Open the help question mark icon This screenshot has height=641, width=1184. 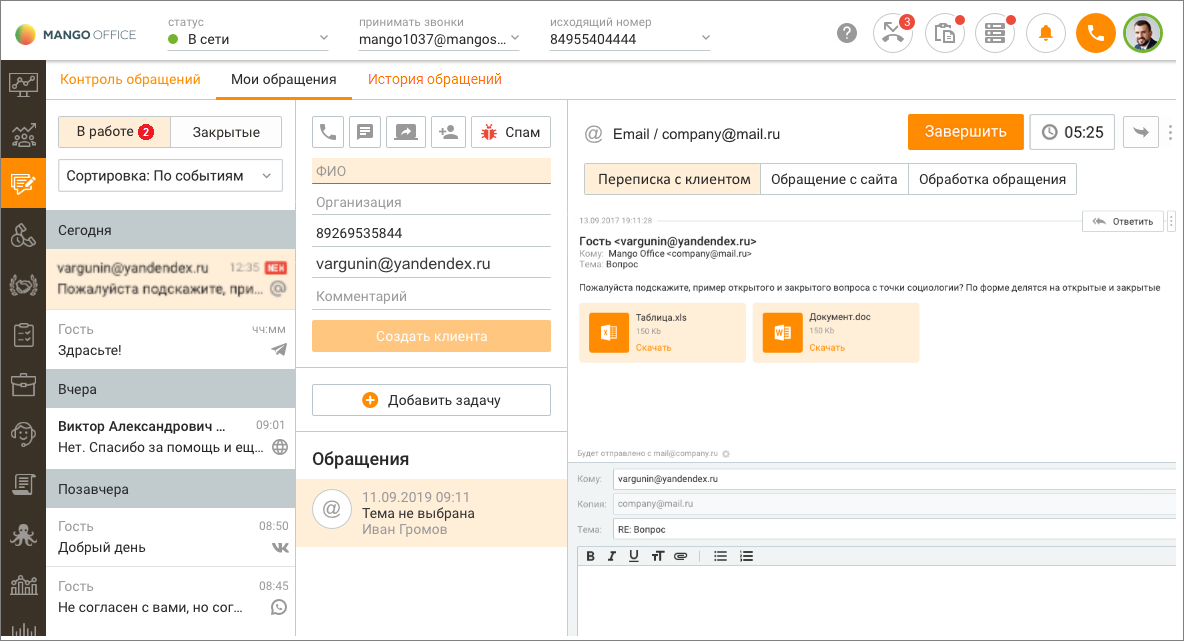click(846, 33)
